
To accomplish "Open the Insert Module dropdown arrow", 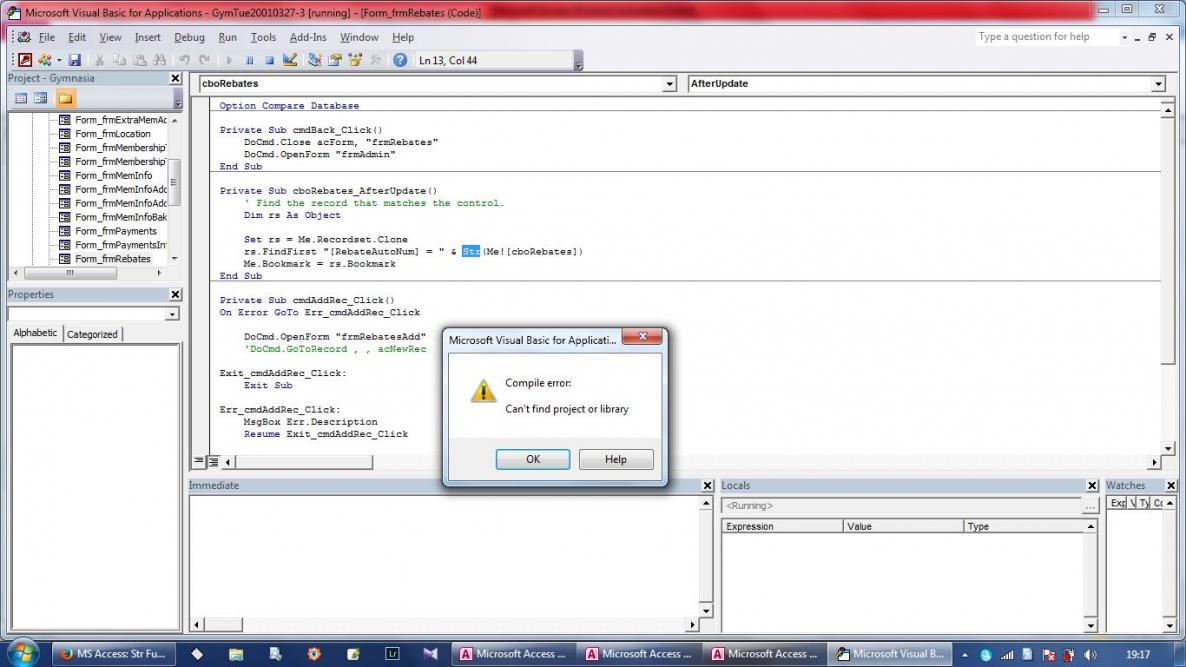I will click(58, 60).
